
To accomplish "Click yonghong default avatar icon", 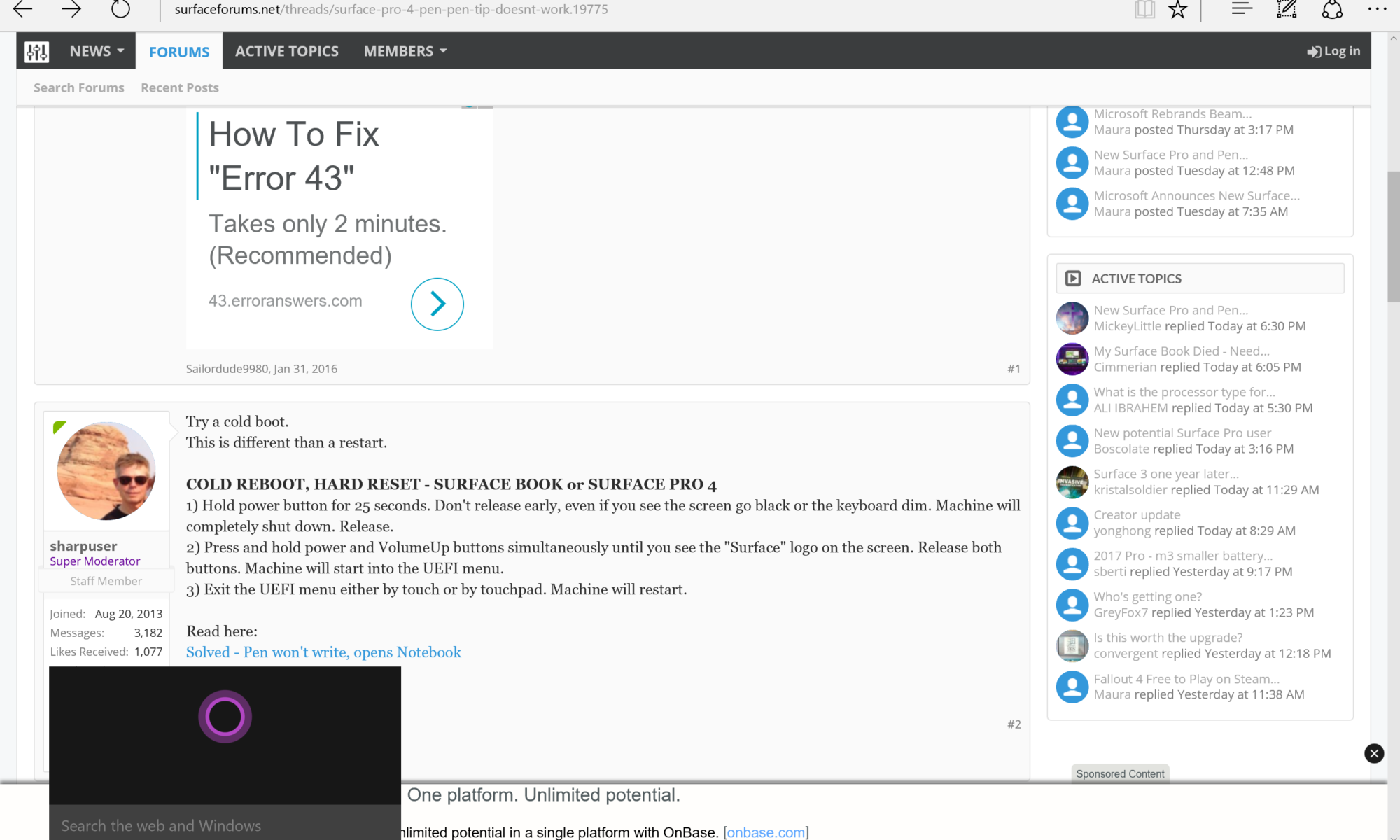I will pyautogui.click(x=1072, y=523).
